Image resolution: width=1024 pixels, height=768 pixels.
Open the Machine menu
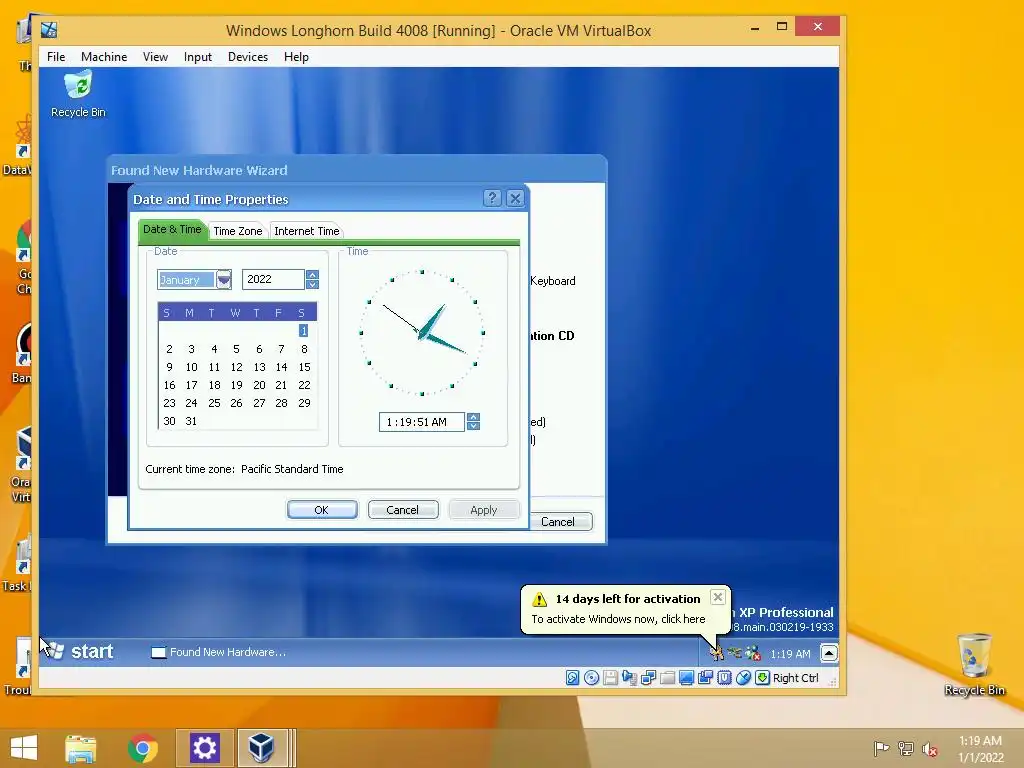(104, 57)
